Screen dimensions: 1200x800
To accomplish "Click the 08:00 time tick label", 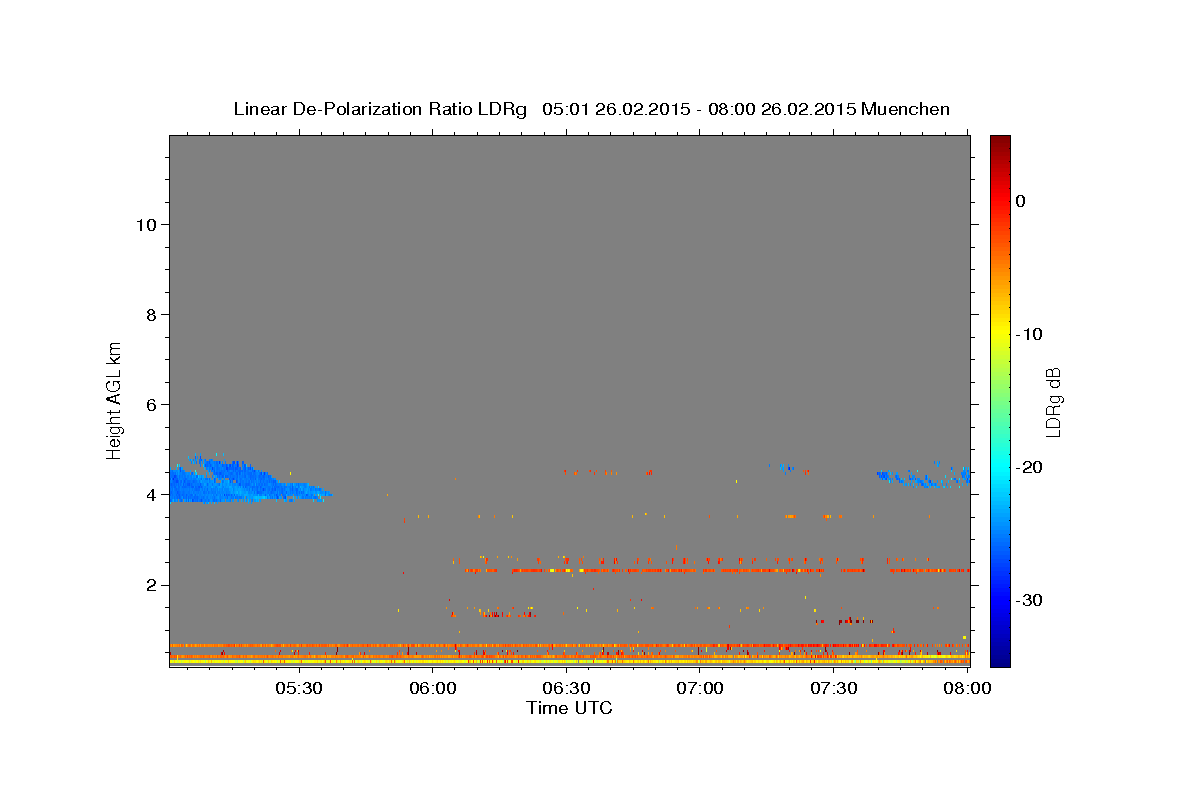I will click(967, 688).
